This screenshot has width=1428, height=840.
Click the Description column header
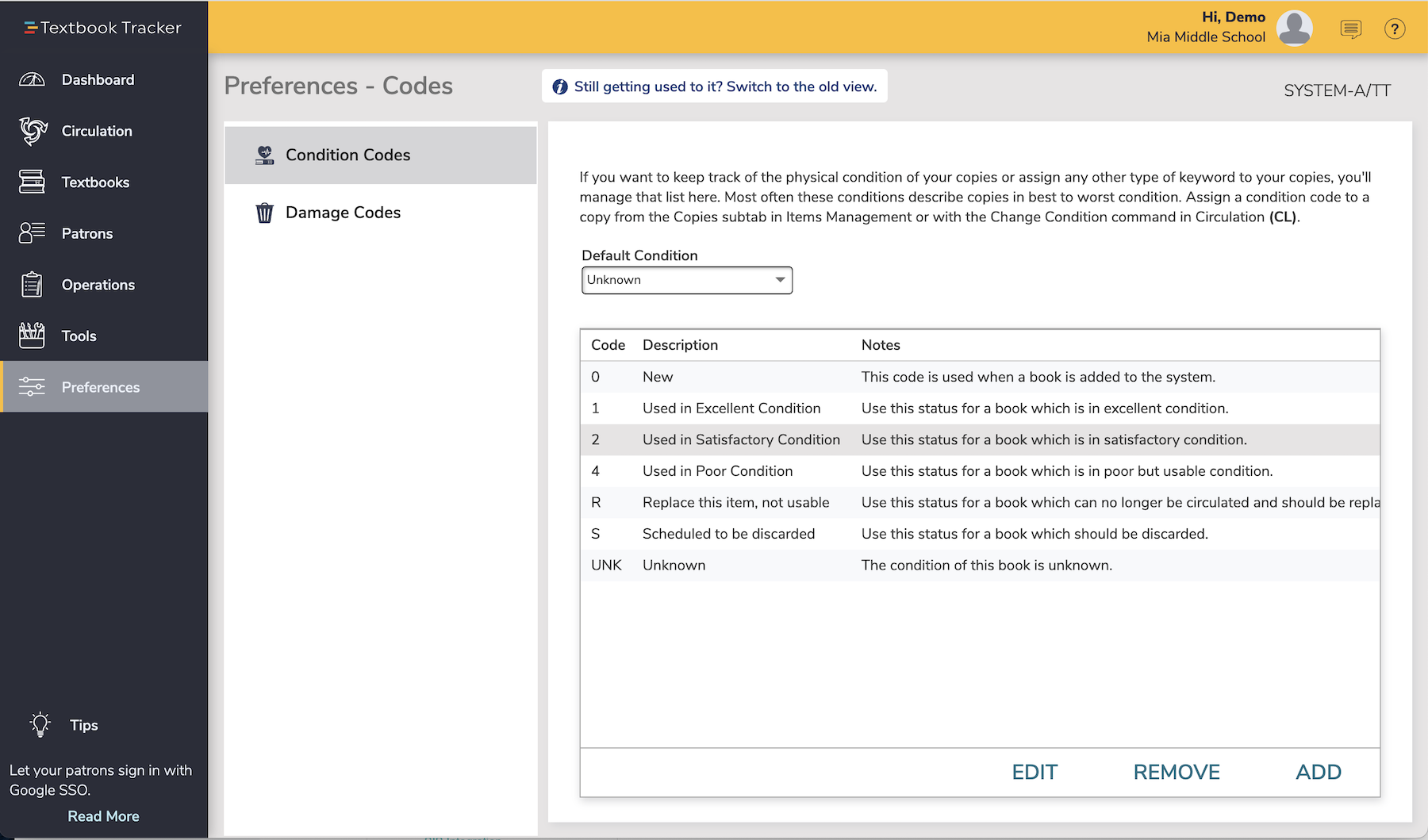coord(680,345)
